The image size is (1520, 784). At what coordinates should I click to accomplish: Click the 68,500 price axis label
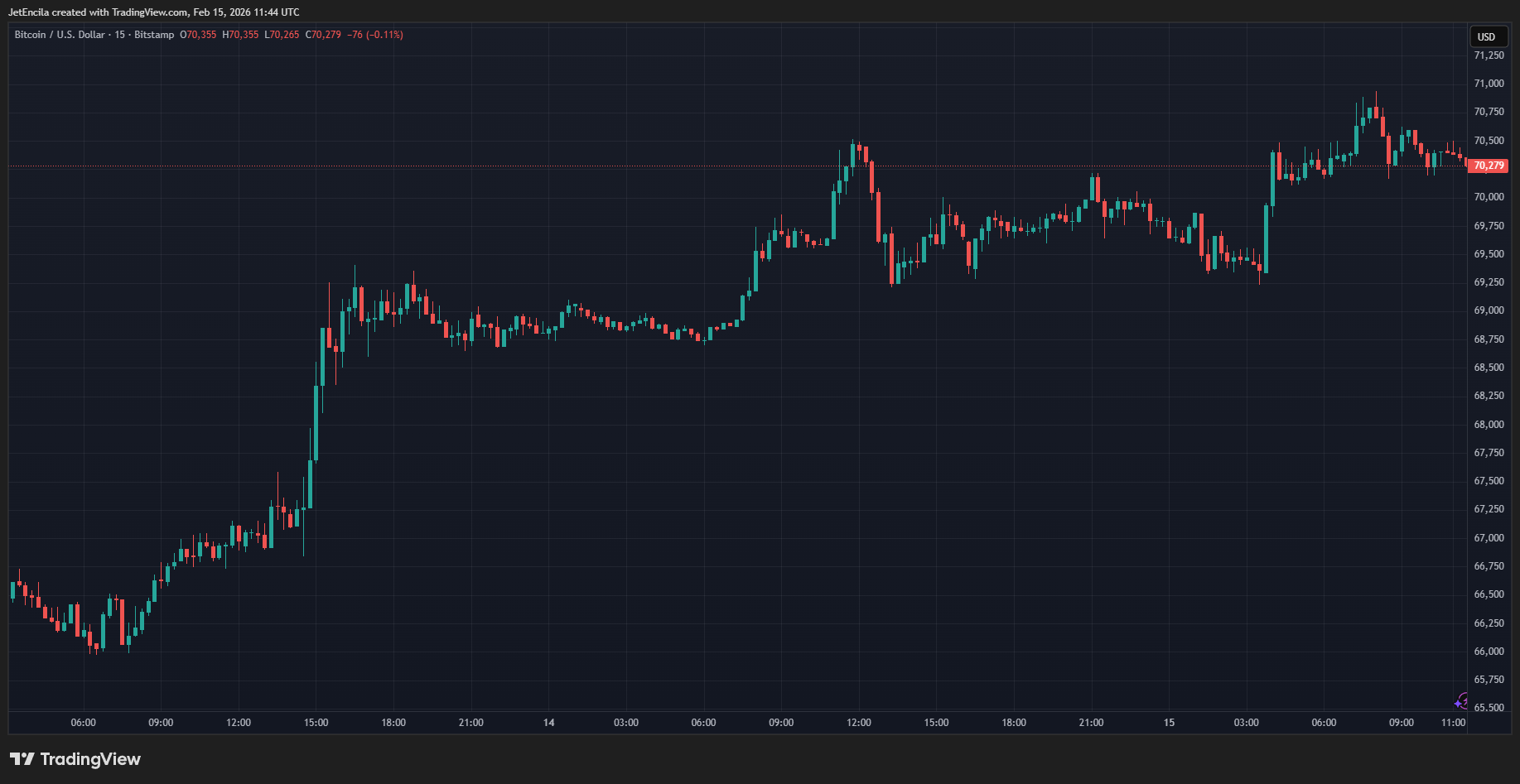(x=1489, y=368)
